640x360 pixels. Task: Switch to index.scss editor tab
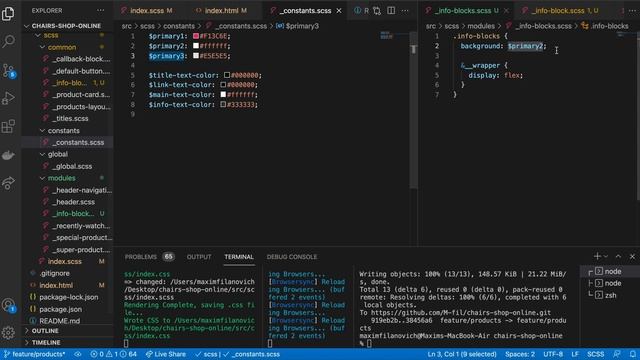point(147,11)
